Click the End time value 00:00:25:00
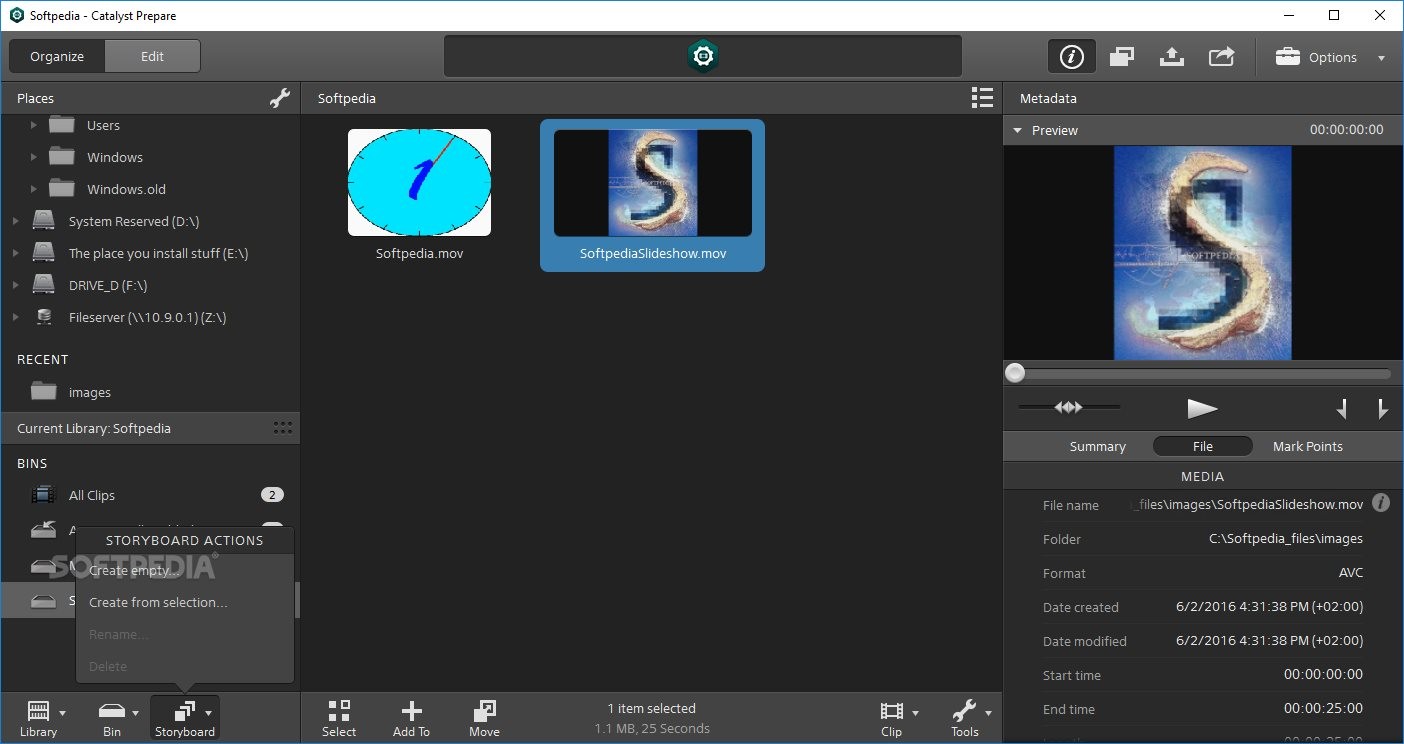The width and height of the screenshot is (1404, 744). point(1323,709)
